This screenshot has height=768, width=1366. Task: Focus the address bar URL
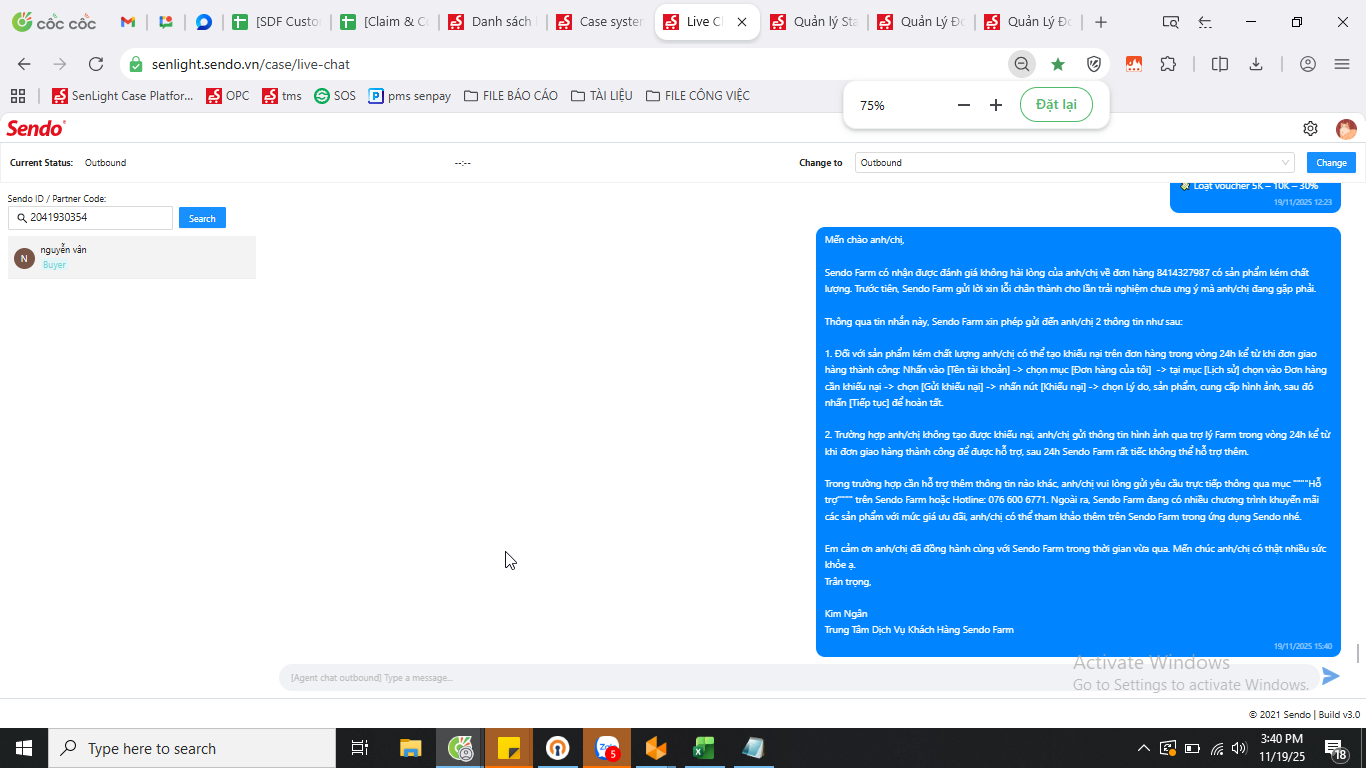click(251, 64)
